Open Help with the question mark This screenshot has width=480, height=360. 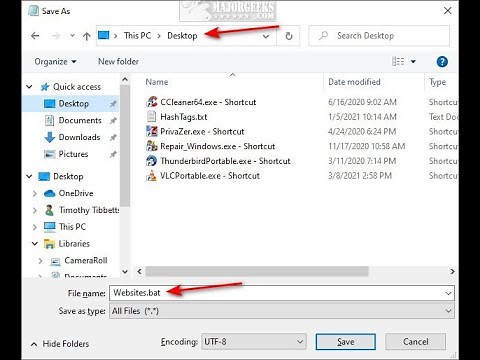click(x=442, y=62)
